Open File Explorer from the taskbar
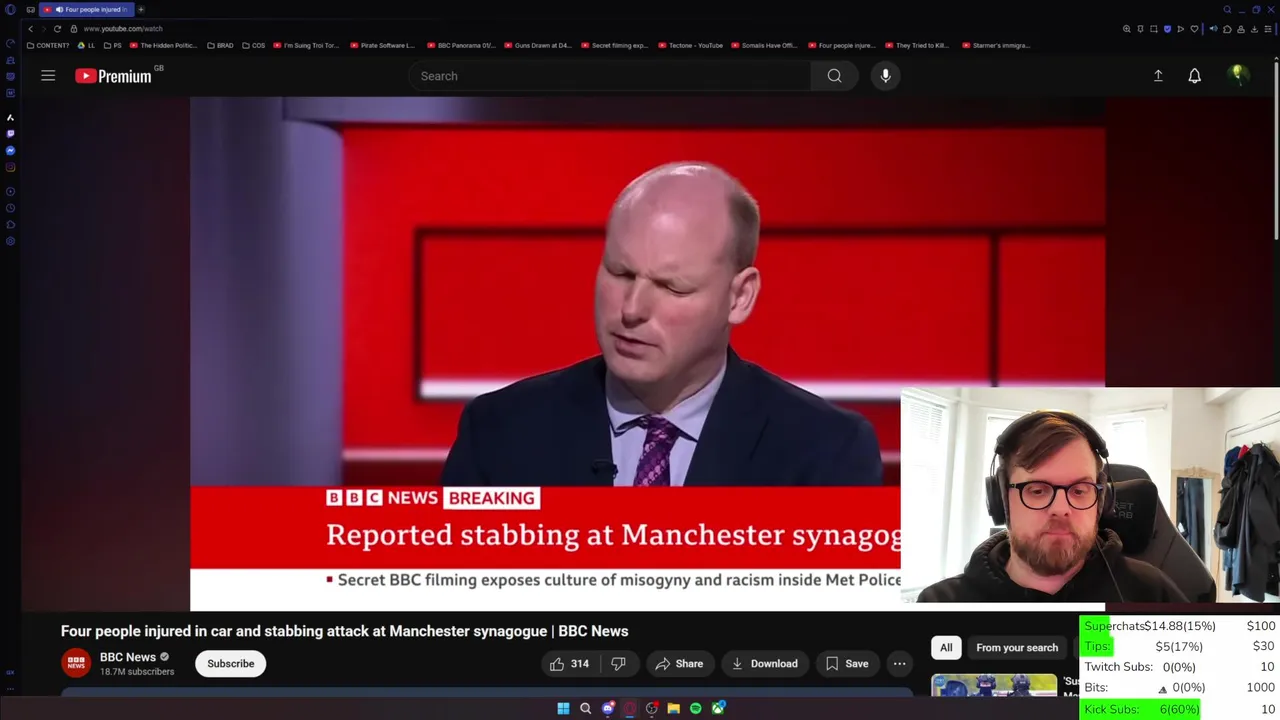The height and width of the screenshot is (720, 1280). pos(673,708)
